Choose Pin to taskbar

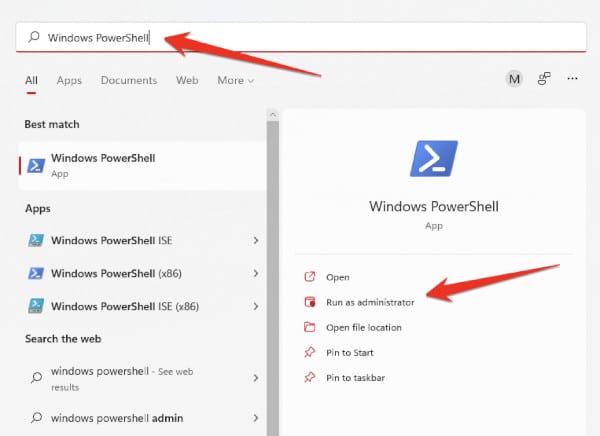tap(355, 378)
